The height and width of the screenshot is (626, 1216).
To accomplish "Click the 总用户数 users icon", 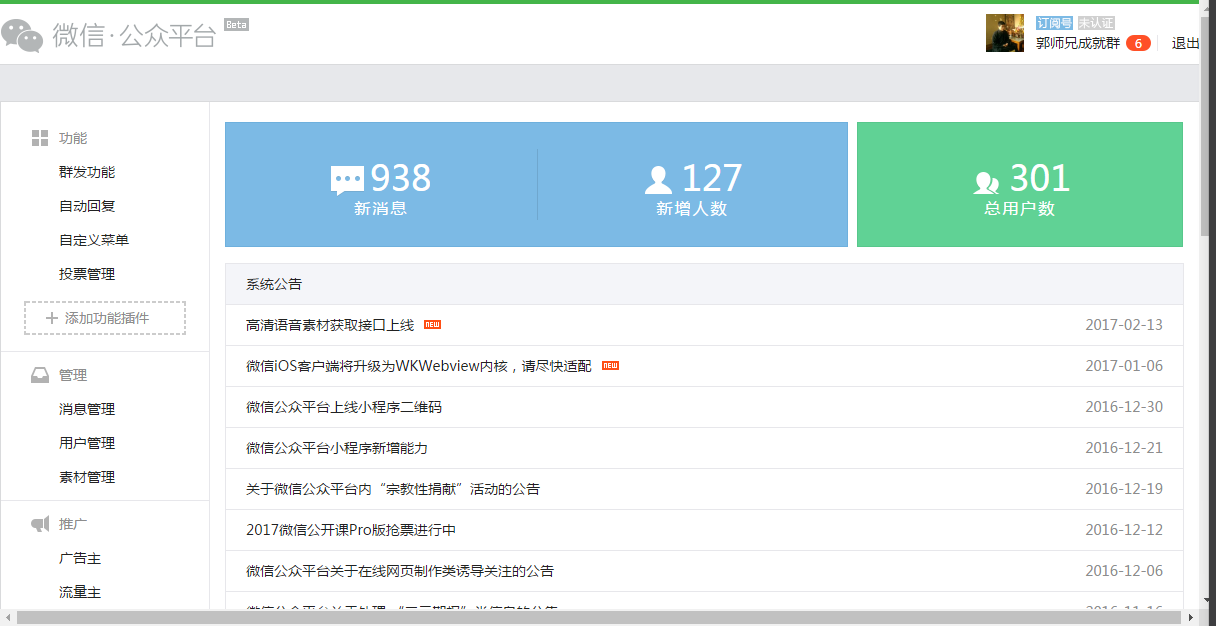I will coord(987,182).
